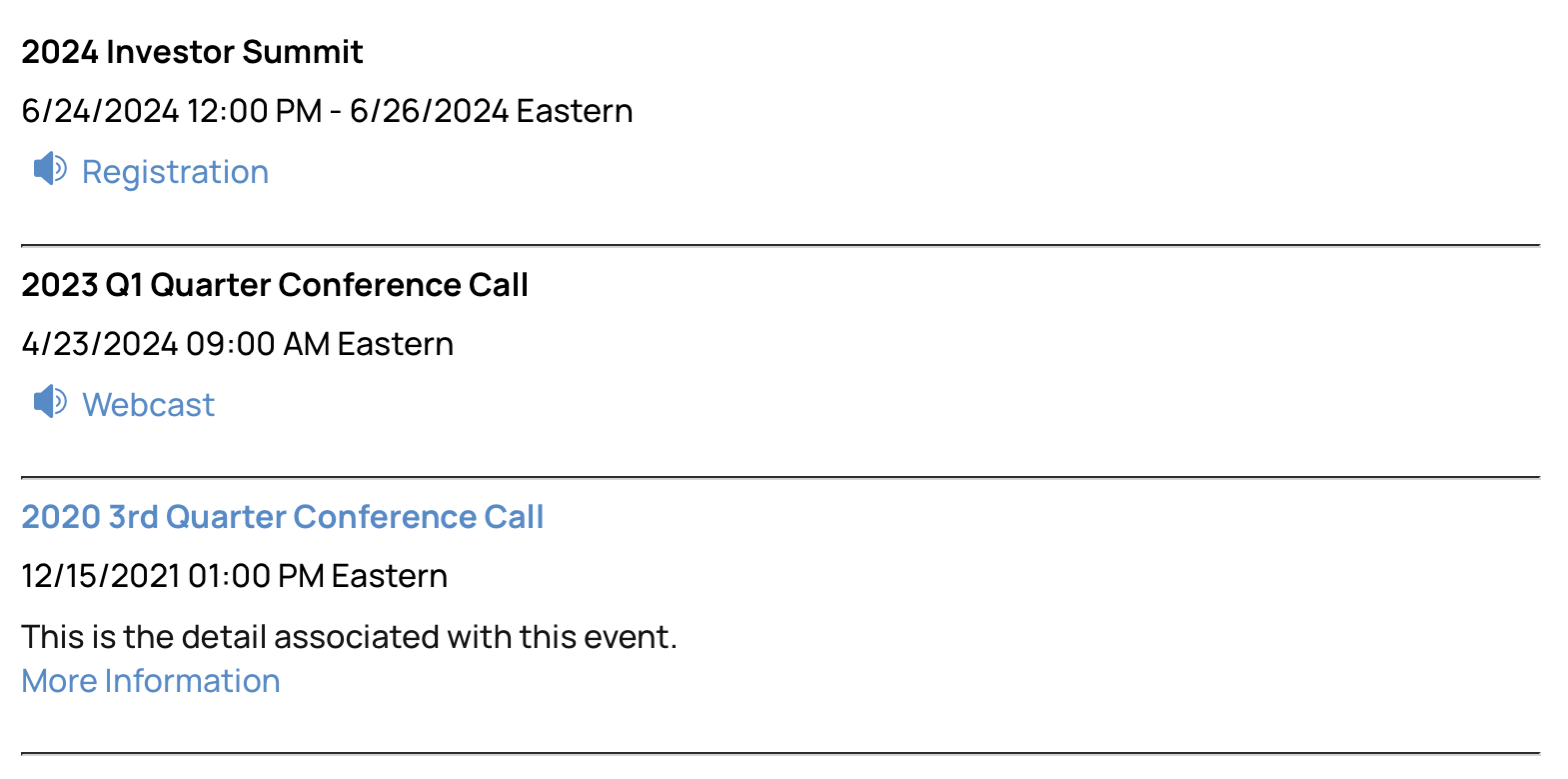Click the divider line below More Information
The height and width of the screenshot is (779, 1568).
pos(780,753)
